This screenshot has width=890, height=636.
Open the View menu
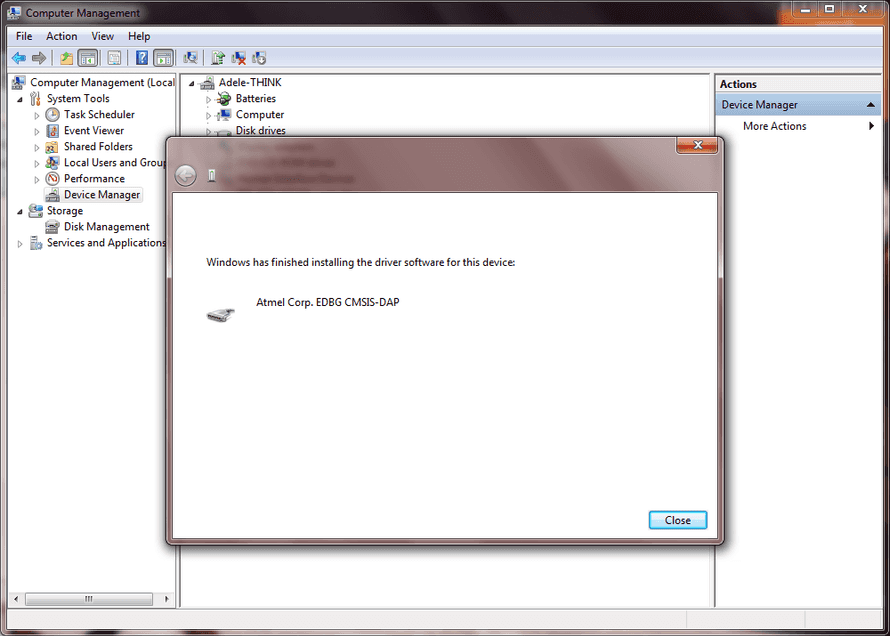[103, 36]
